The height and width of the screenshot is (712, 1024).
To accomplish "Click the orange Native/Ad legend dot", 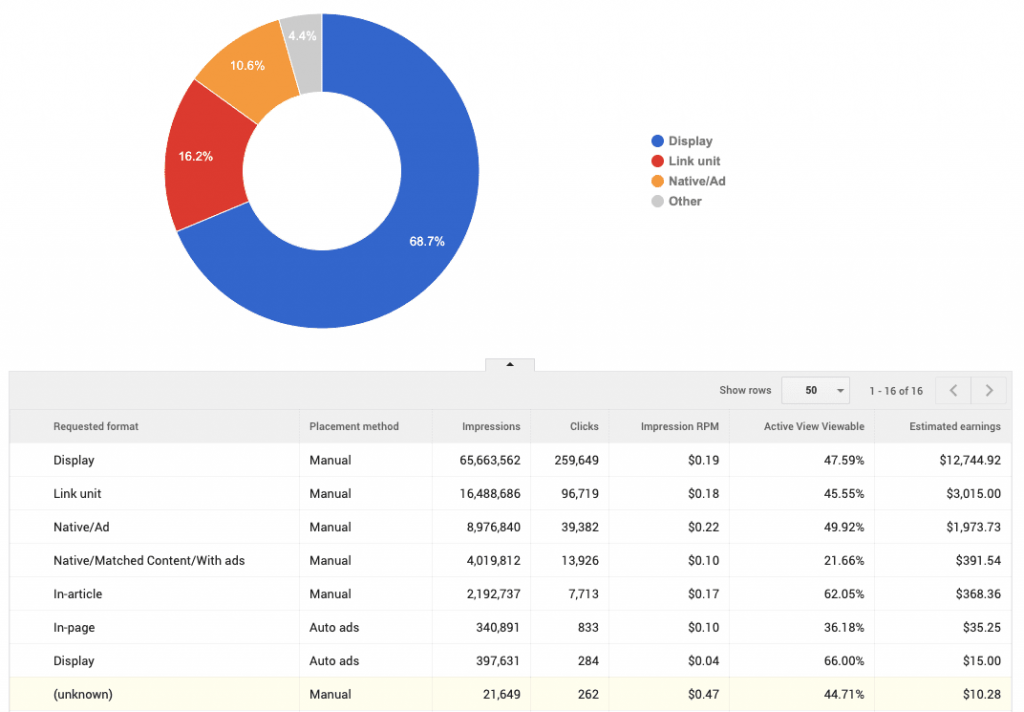I will [x=657, y=182].
